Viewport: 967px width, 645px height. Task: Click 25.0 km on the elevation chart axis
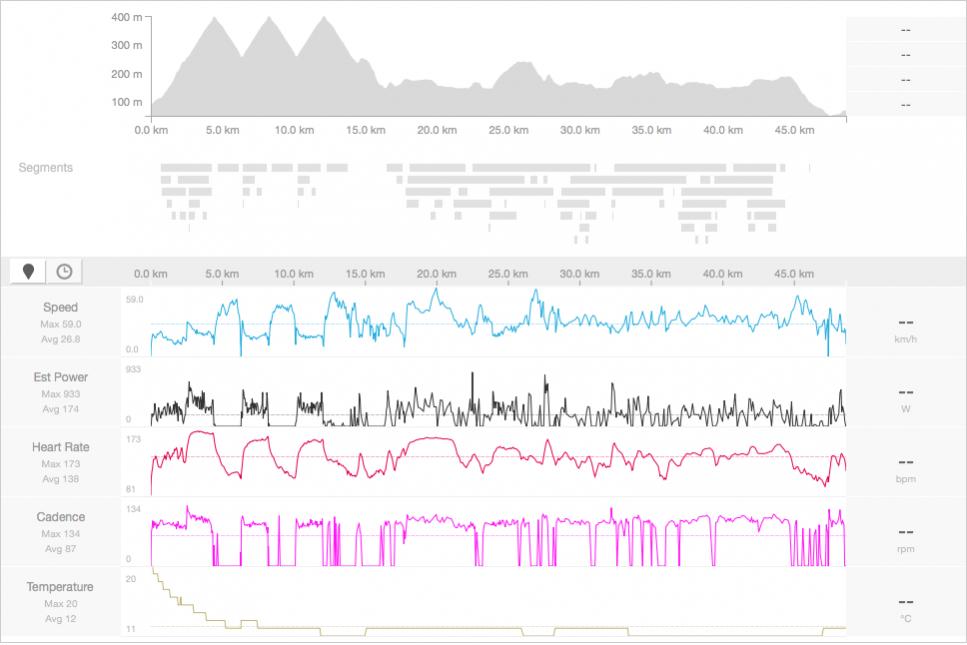[x=508, y=130]
